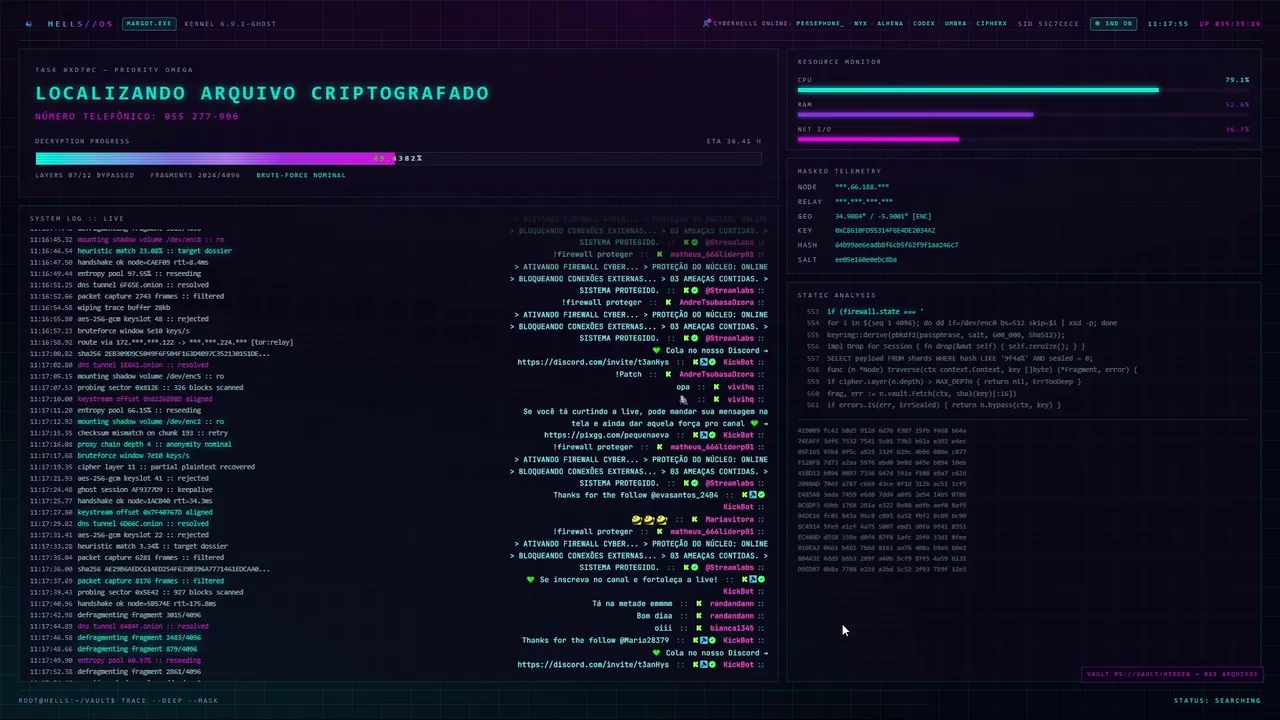Select ALHENA in the online list

point(890,23)
